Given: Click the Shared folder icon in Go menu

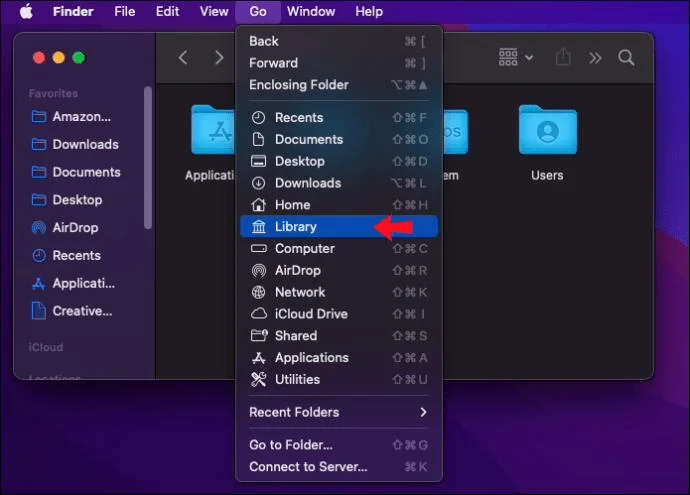Looking at the screenshot, I should tap(259, 336).
